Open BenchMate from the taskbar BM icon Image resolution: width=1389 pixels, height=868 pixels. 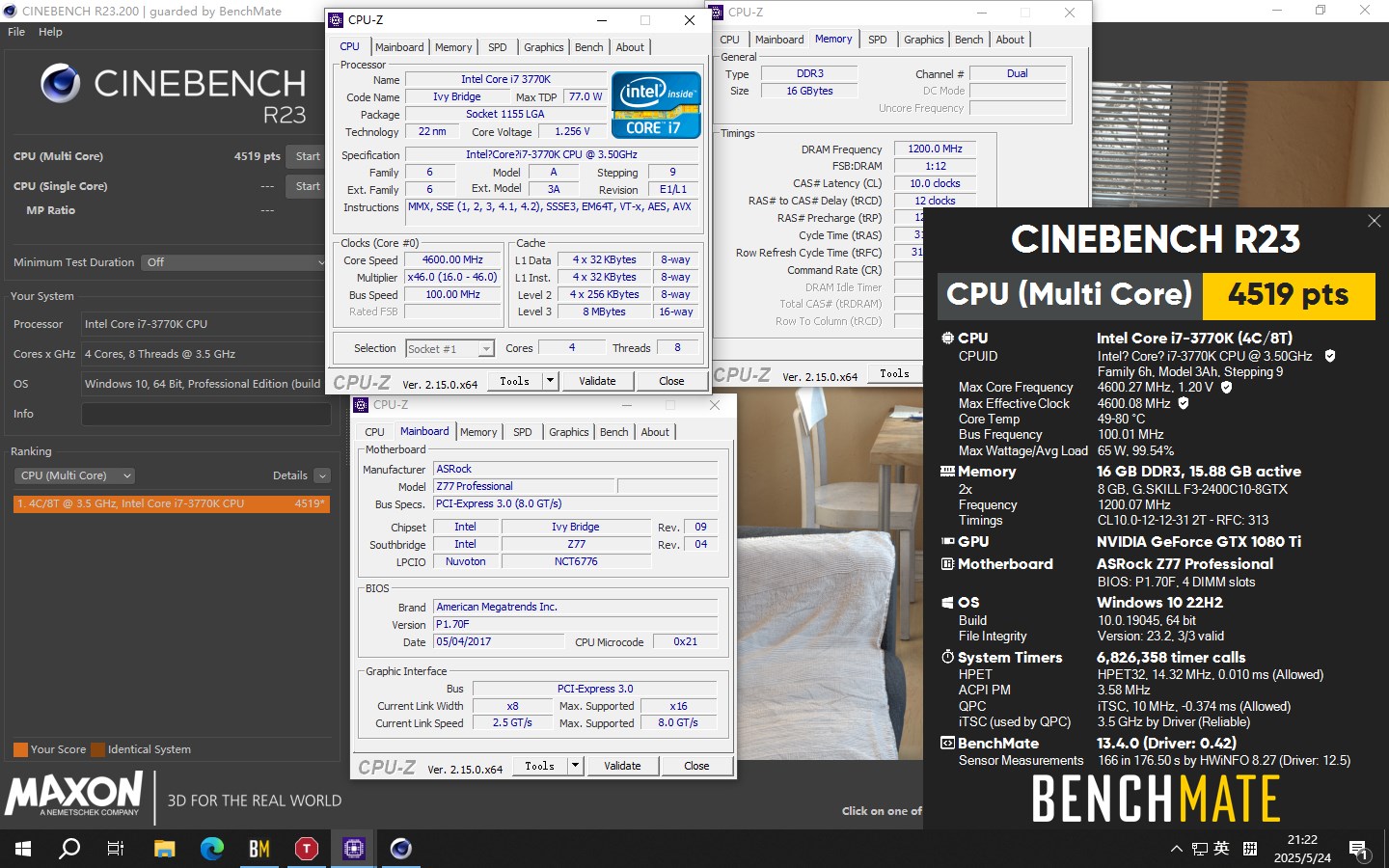click(x=259, y=849)
